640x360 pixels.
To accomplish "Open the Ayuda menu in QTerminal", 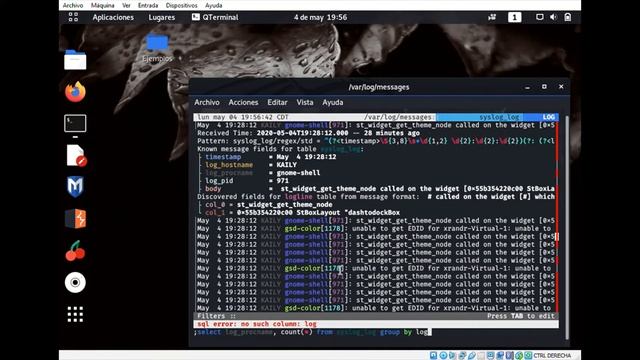I will (x=333, y=102).
